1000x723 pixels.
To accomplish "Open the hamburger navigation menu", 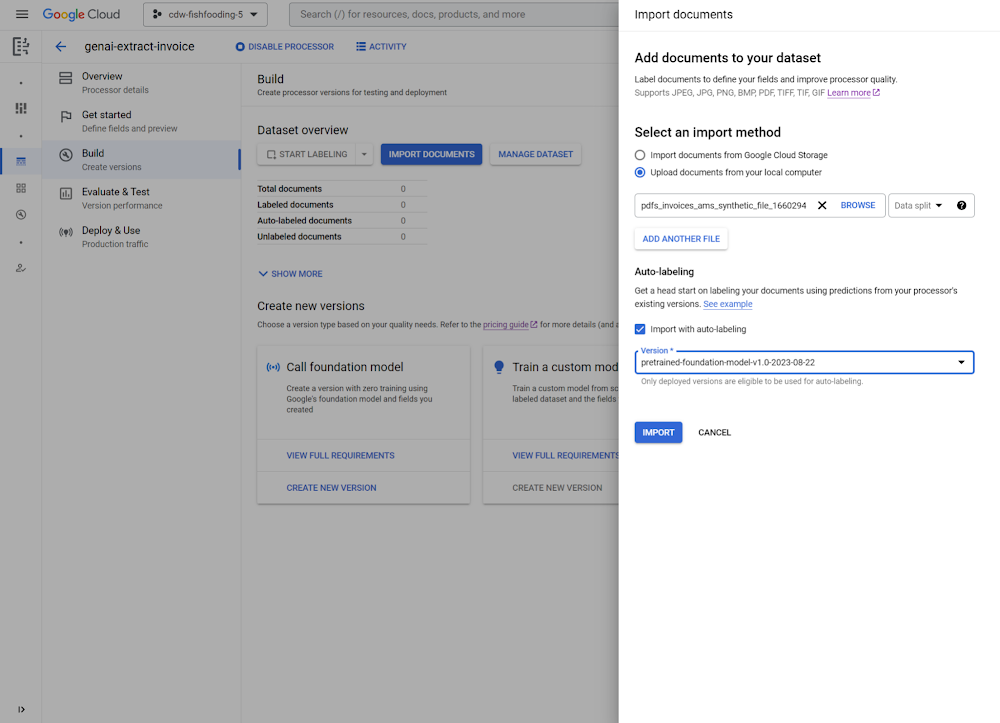I will click(22, 14).
